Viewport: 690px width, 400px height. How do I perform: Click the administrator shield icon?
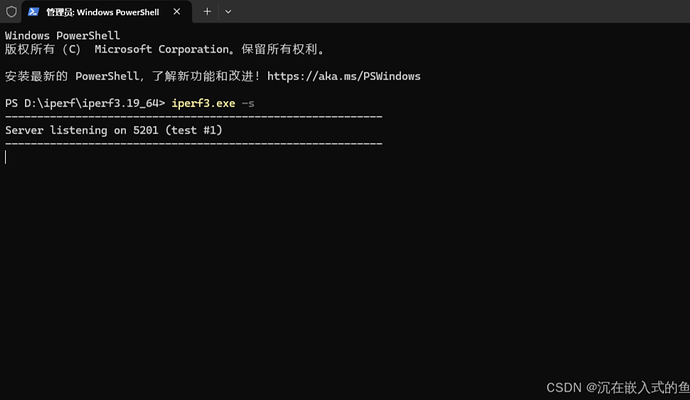(x=12, y=11)
